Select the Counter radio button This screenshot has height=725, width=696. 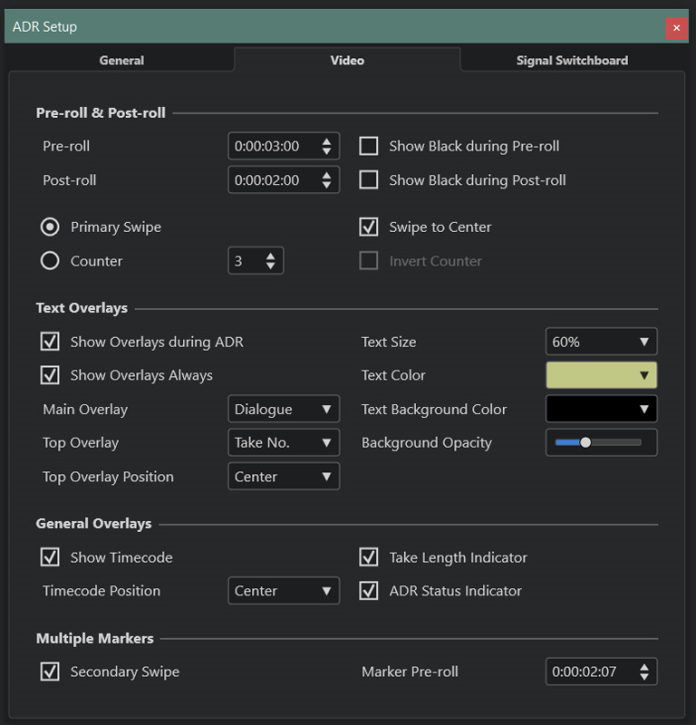coord(50,261)
